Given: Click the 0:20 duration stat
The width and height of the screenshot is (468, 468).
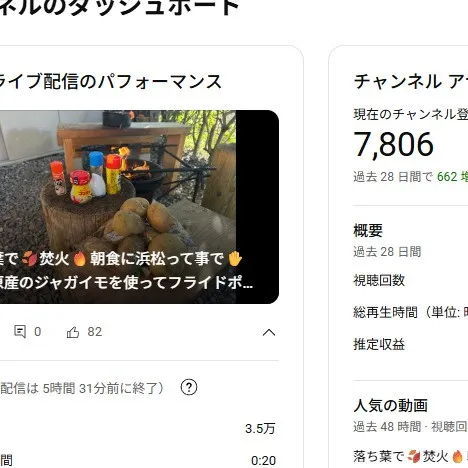Looking at the screenshot, I should click(x=263, y=461).
